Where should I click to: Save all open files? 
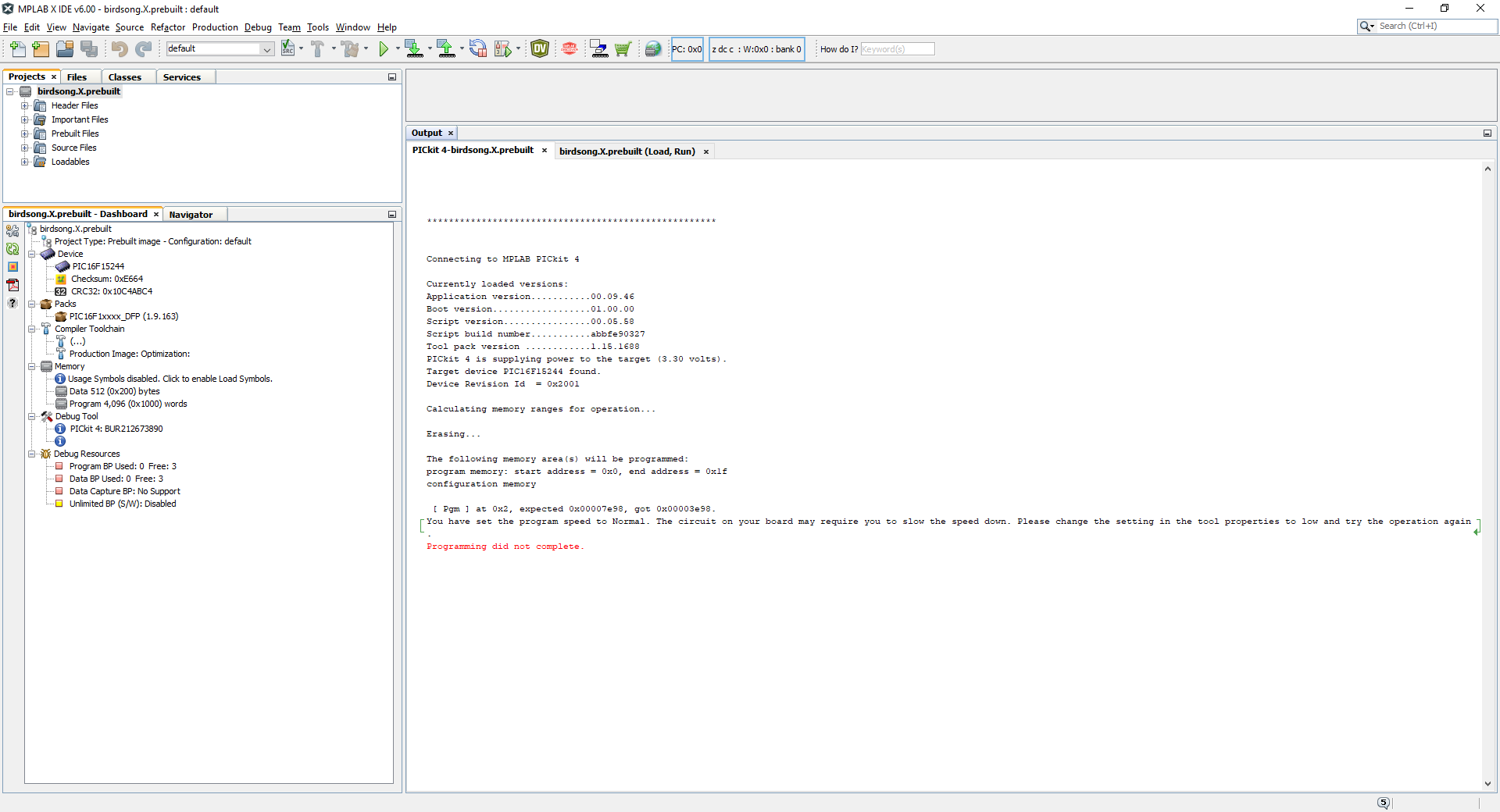click(x=89, y=48)
